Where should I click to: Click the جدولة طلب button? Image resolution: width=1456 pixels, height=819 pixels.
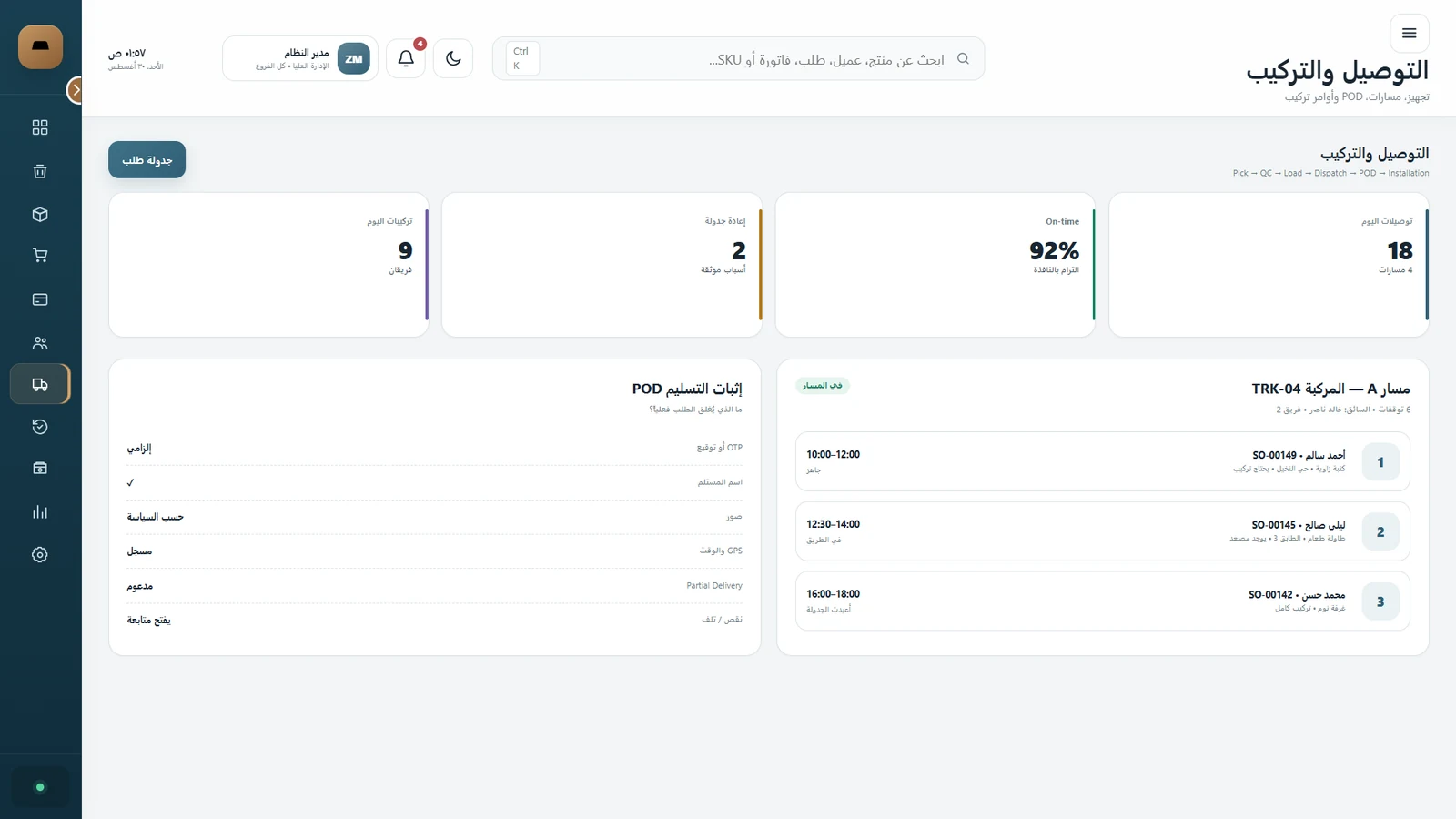click(x=147, y=160)
